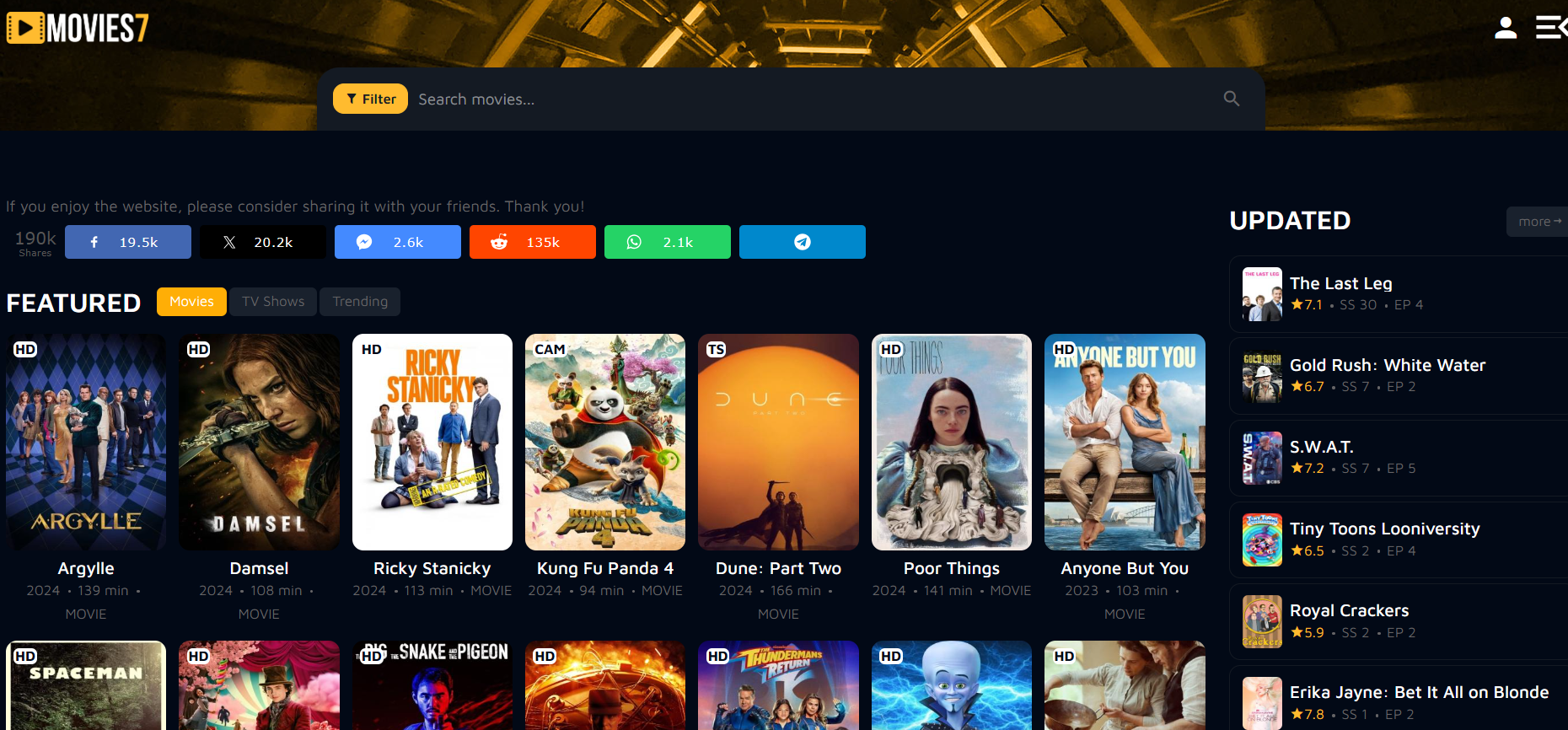Click the TS badge on Dune
Viewport: 1568px width, 730px height.
(716, 349)
